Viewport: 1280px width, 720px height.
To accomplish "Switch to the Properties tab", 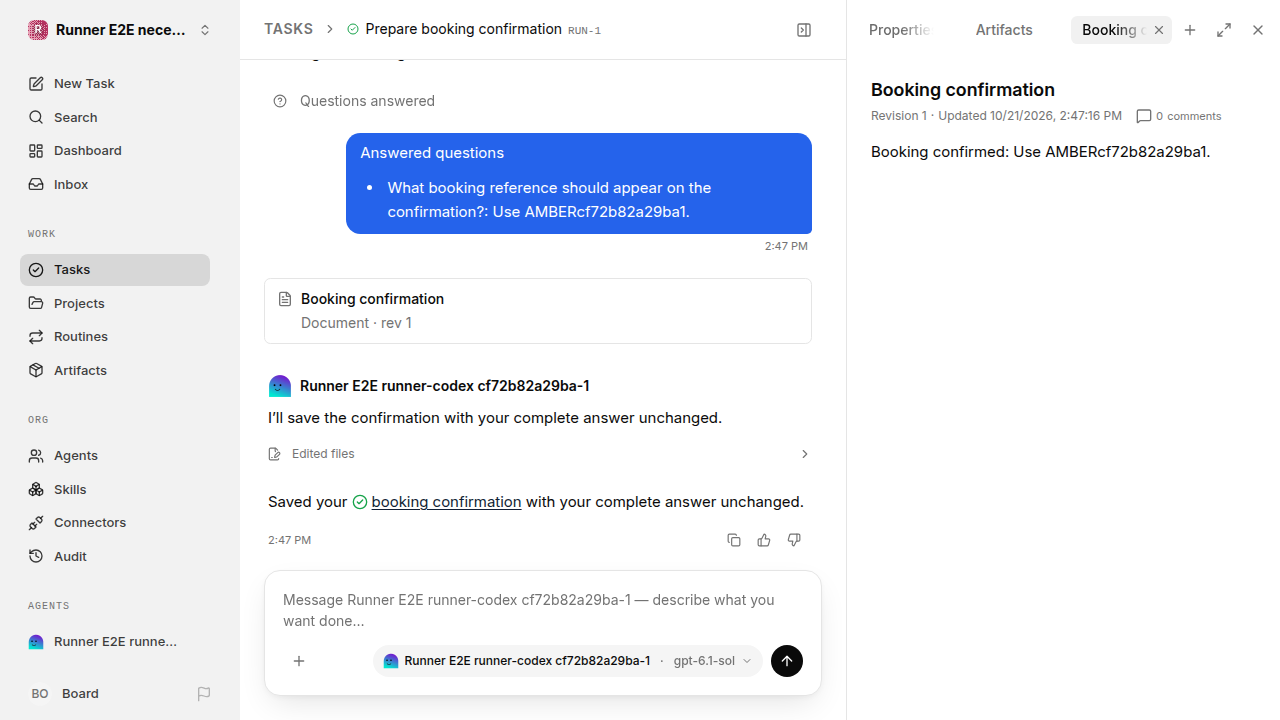I will [900, 30].
